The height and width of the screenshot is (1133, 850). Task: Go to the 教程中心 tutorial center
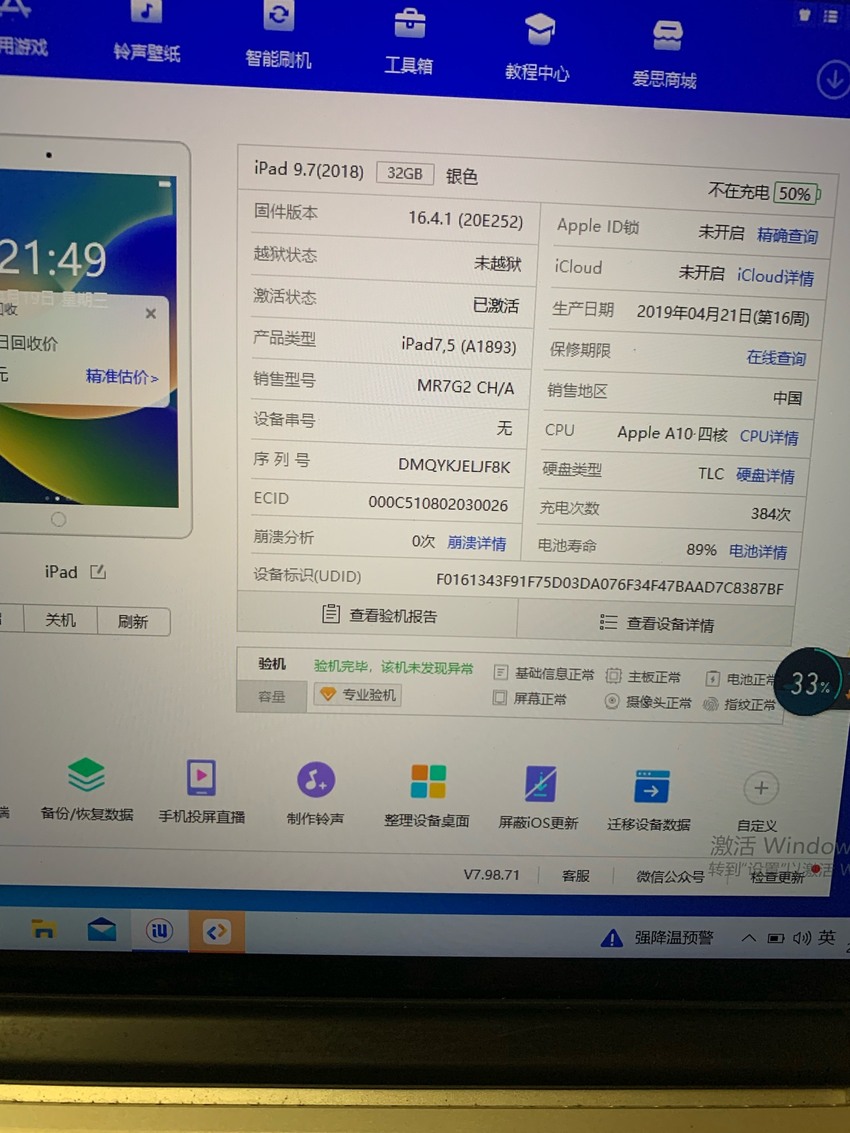538,48
